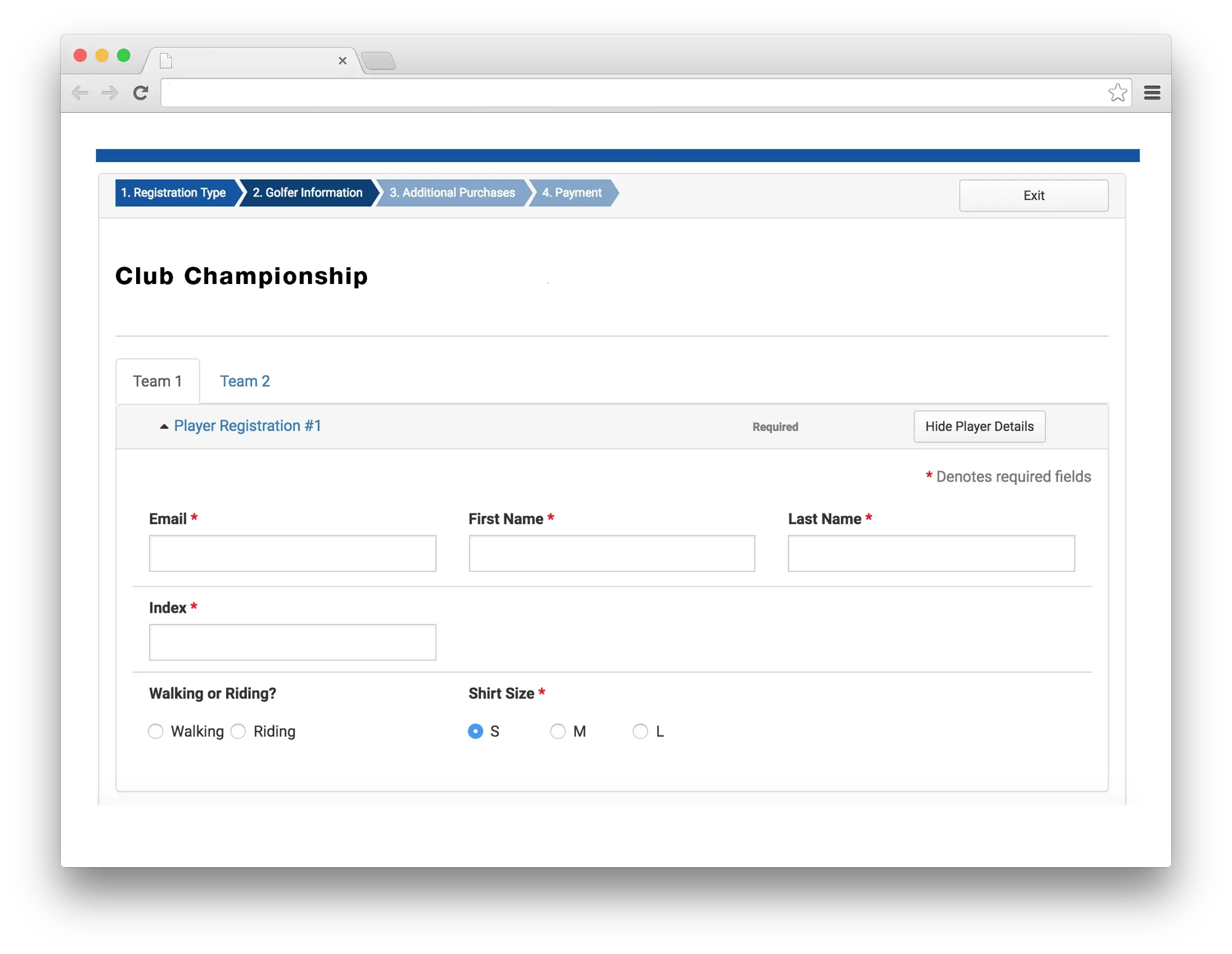Image resolution: width=1232 pixels, height=954 pixels.
Task: Click the Email input field
Action: pyautogui.click(x=294, y=553)
